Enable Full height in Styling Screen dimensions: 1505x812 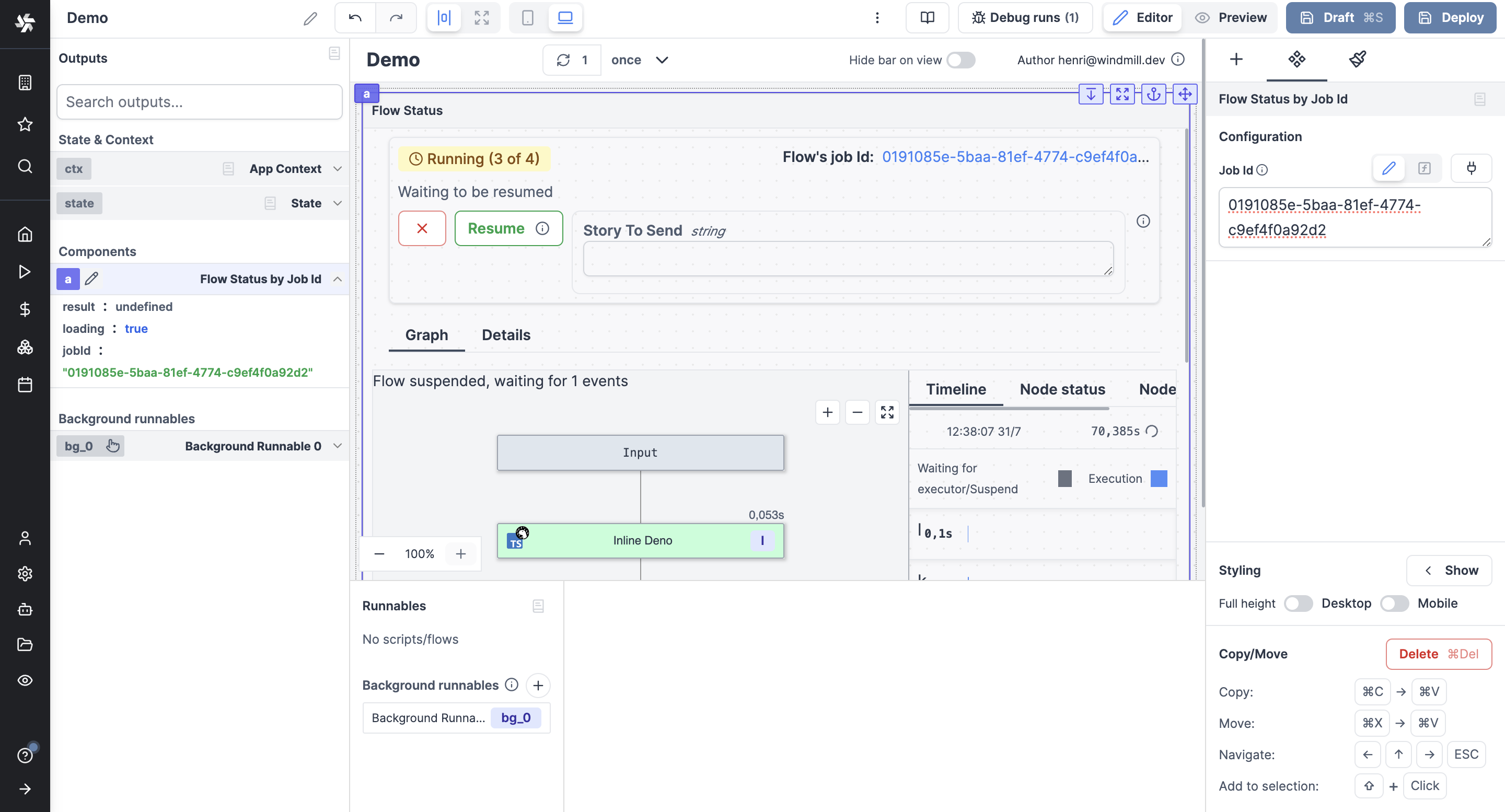tap(1298, 603)
